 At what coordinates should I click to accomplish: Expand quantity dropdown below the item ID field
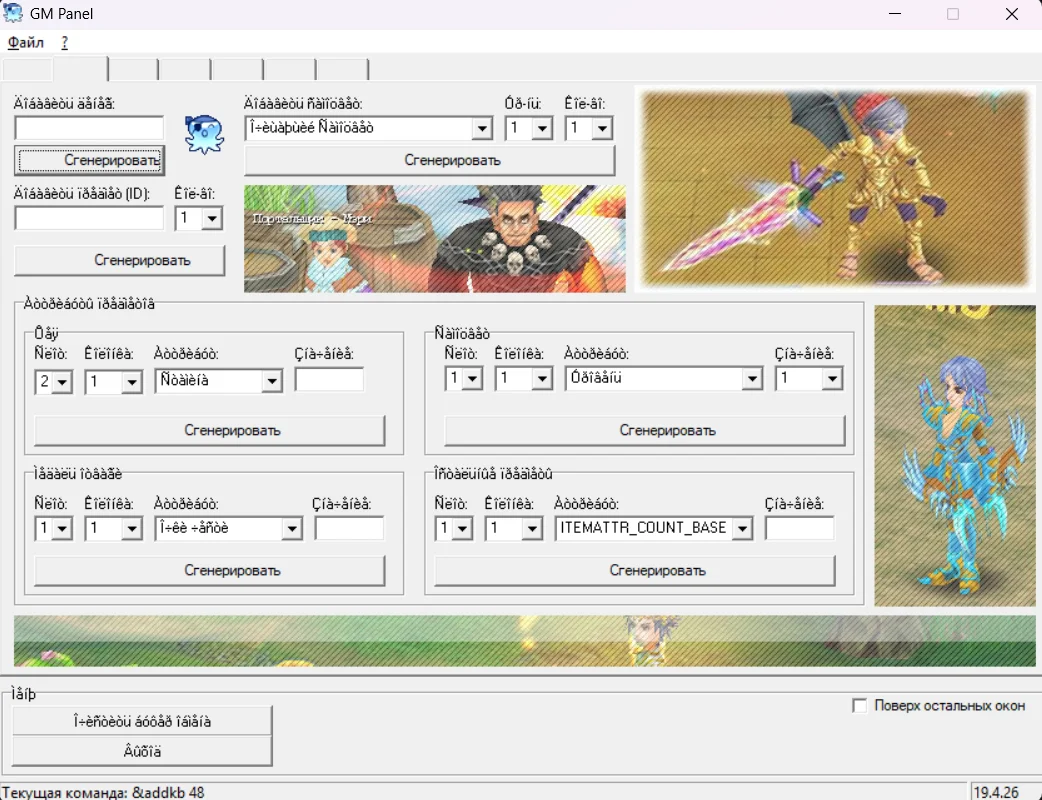click(211, 219)
